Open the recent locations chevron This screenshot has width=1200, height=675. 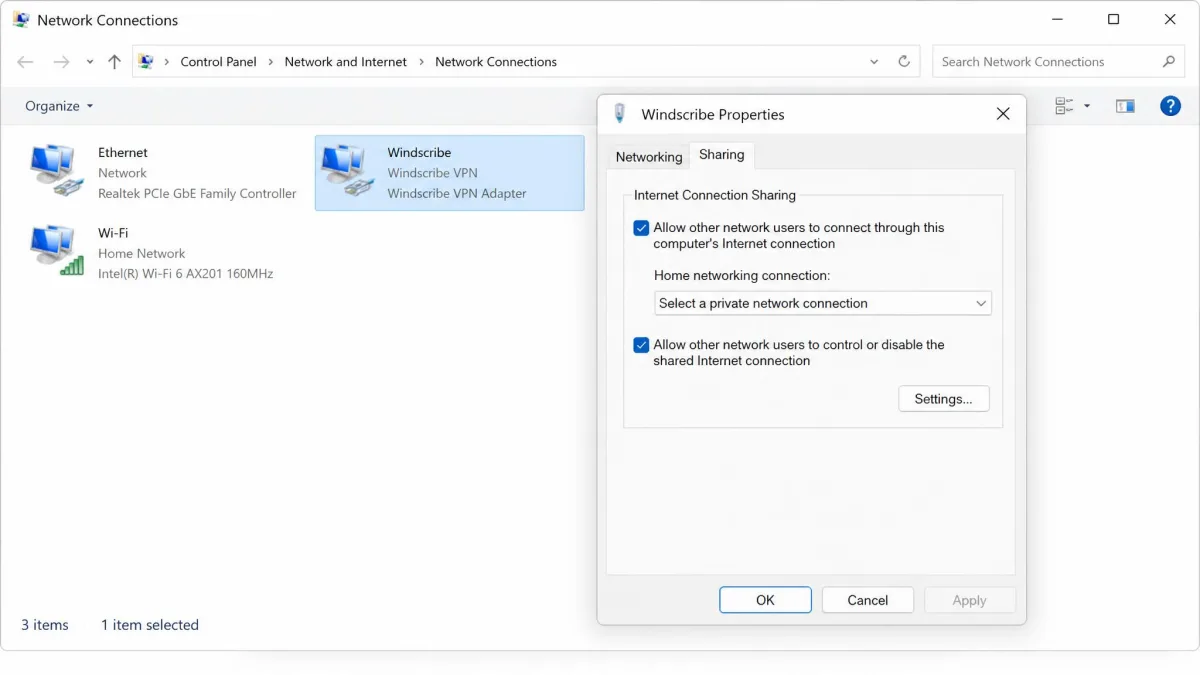(x=90, y=62)
